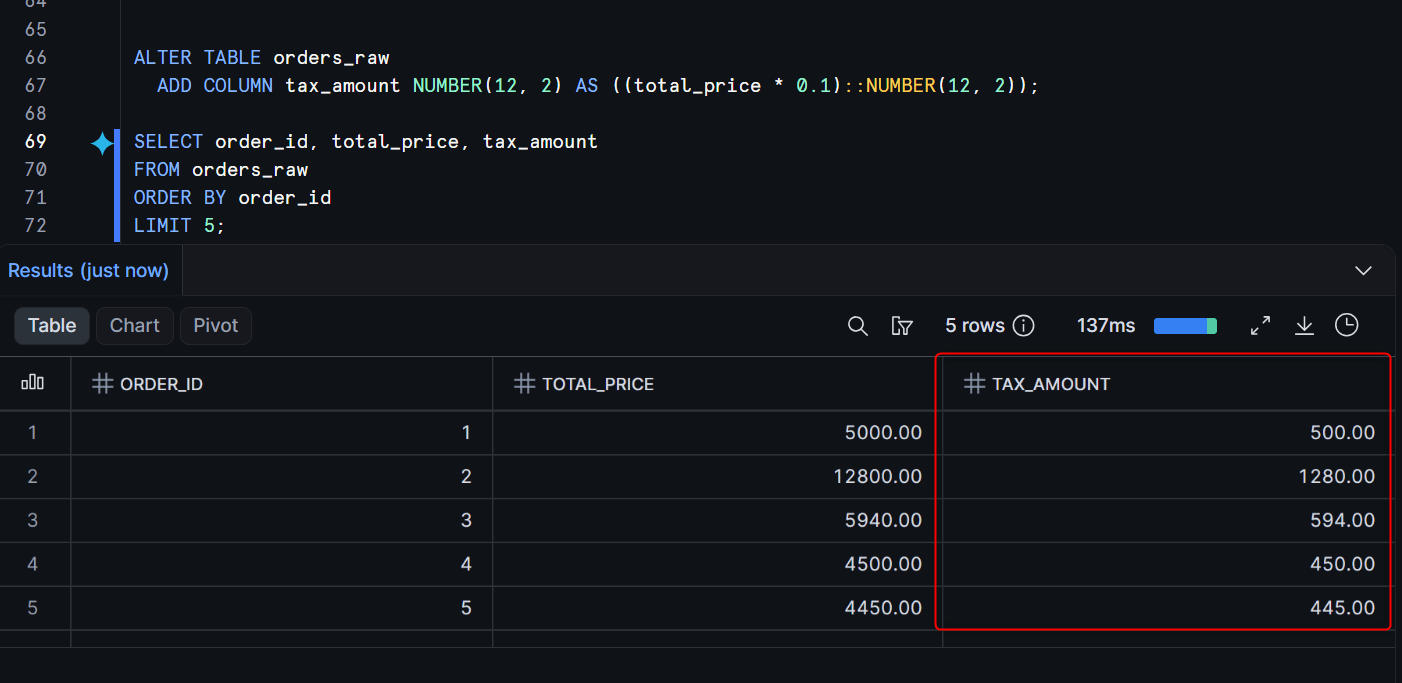Viewport: 1402px width, 683px height.
Task: Collapse the Results panel with the chevron
Action: click(x=1363, y=271)
